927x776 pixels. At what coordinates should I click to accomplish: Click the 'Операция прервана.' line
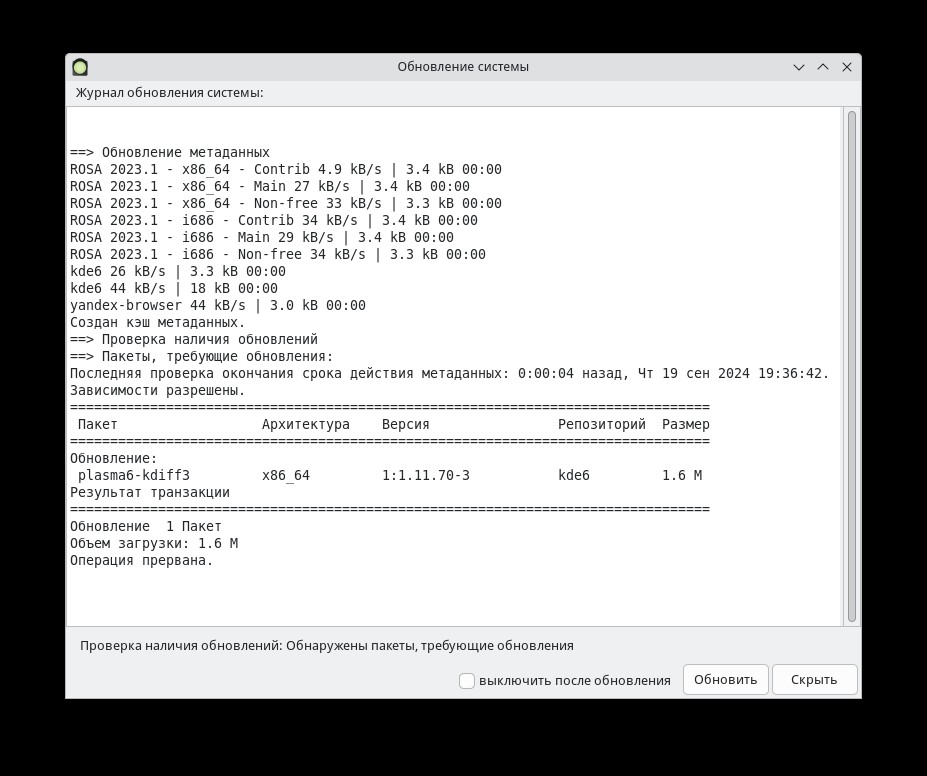[141, 561]
